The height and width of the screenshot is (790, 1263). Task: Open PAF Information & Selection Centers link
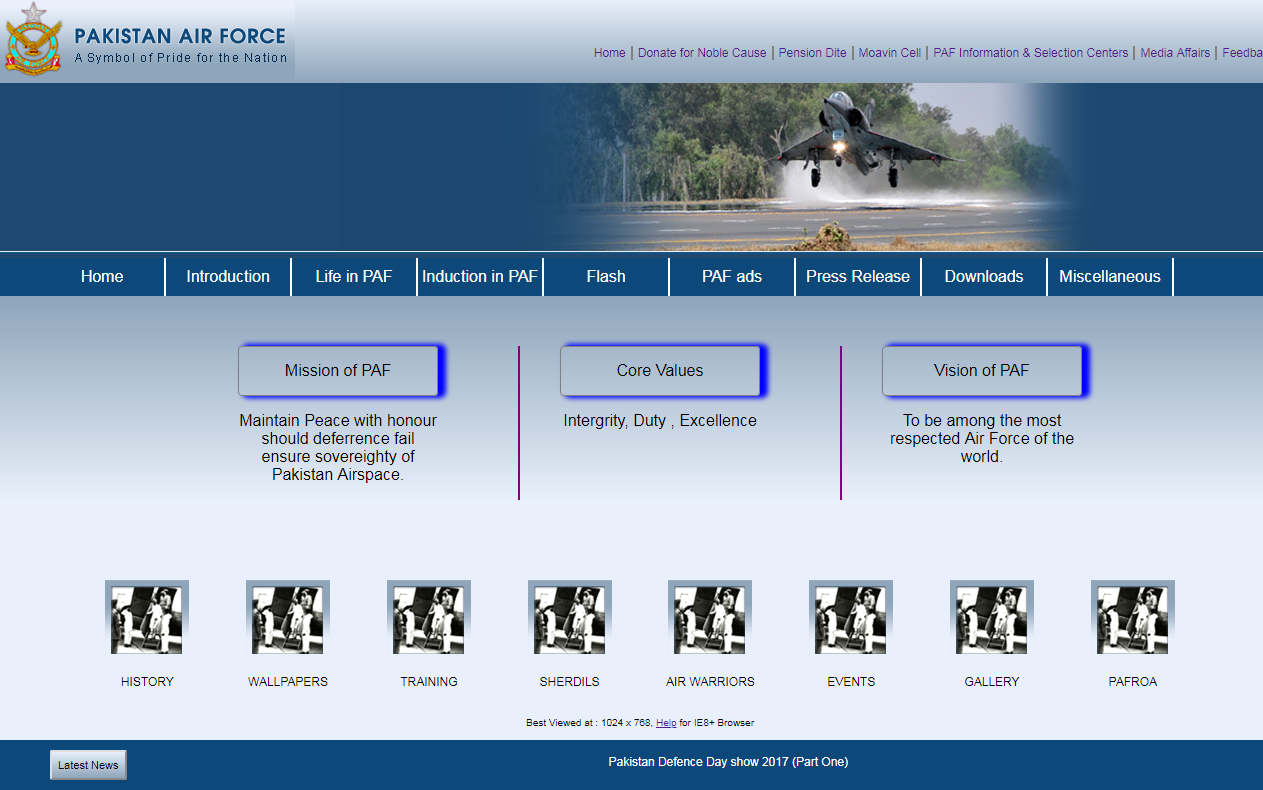coord(1031,53)
